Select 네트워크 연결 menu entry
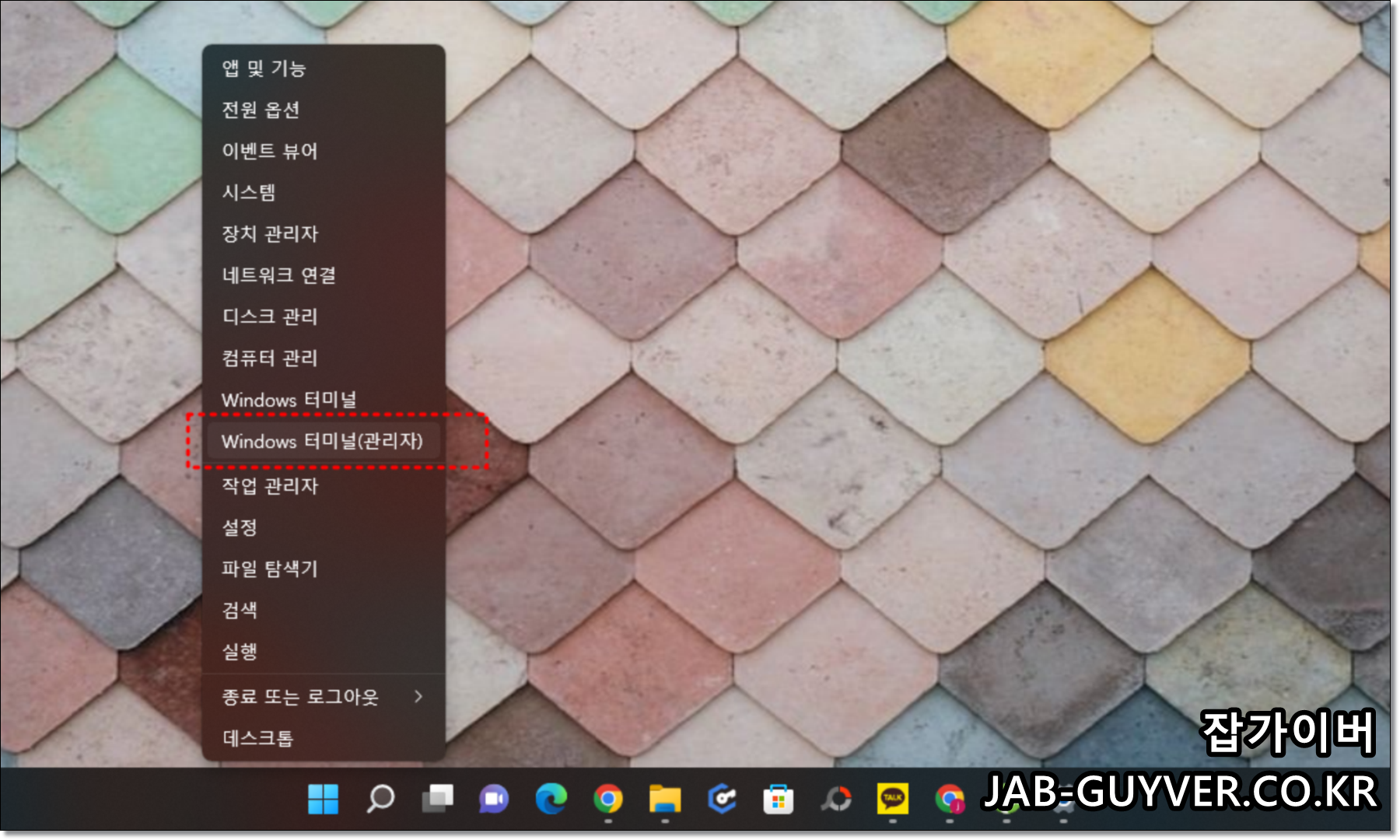This screenshot has height=840, width=1400. click(x=324, y=275)
